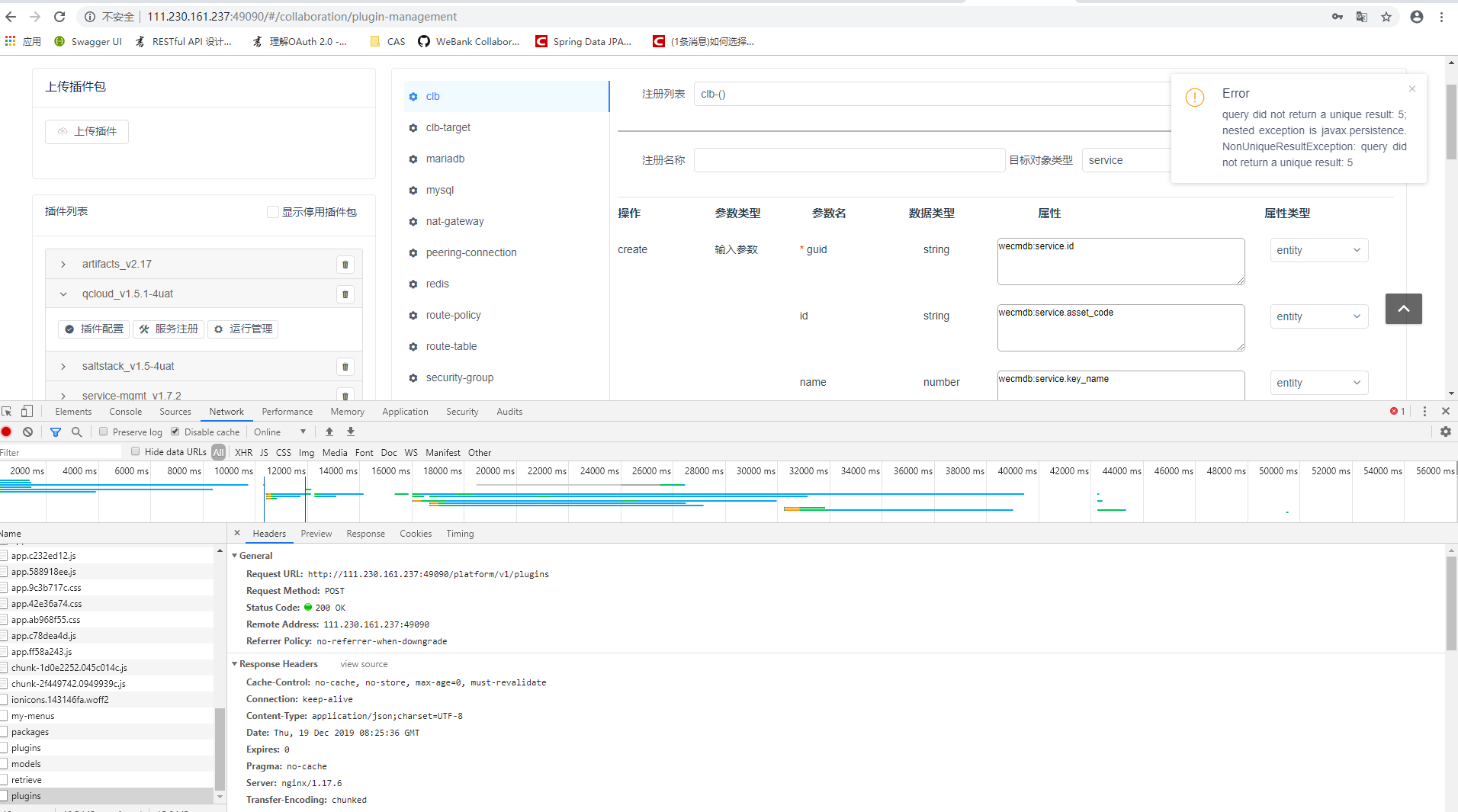Toggle the network filter funnel icon
The image size is (1458, 812).
pos(56,432)
